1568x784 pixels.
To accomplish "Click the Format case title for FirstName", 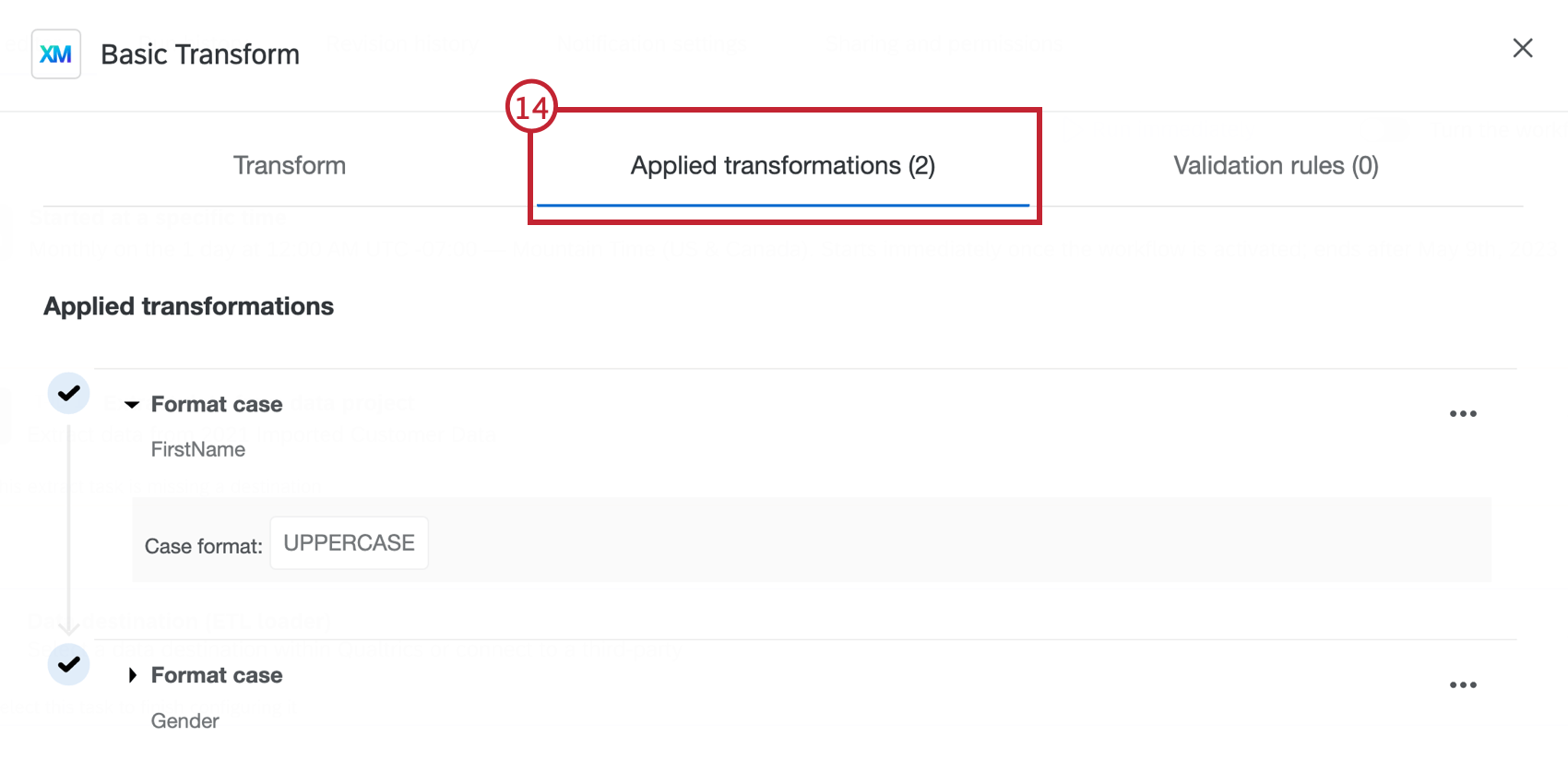I will [x=217, y=404].
